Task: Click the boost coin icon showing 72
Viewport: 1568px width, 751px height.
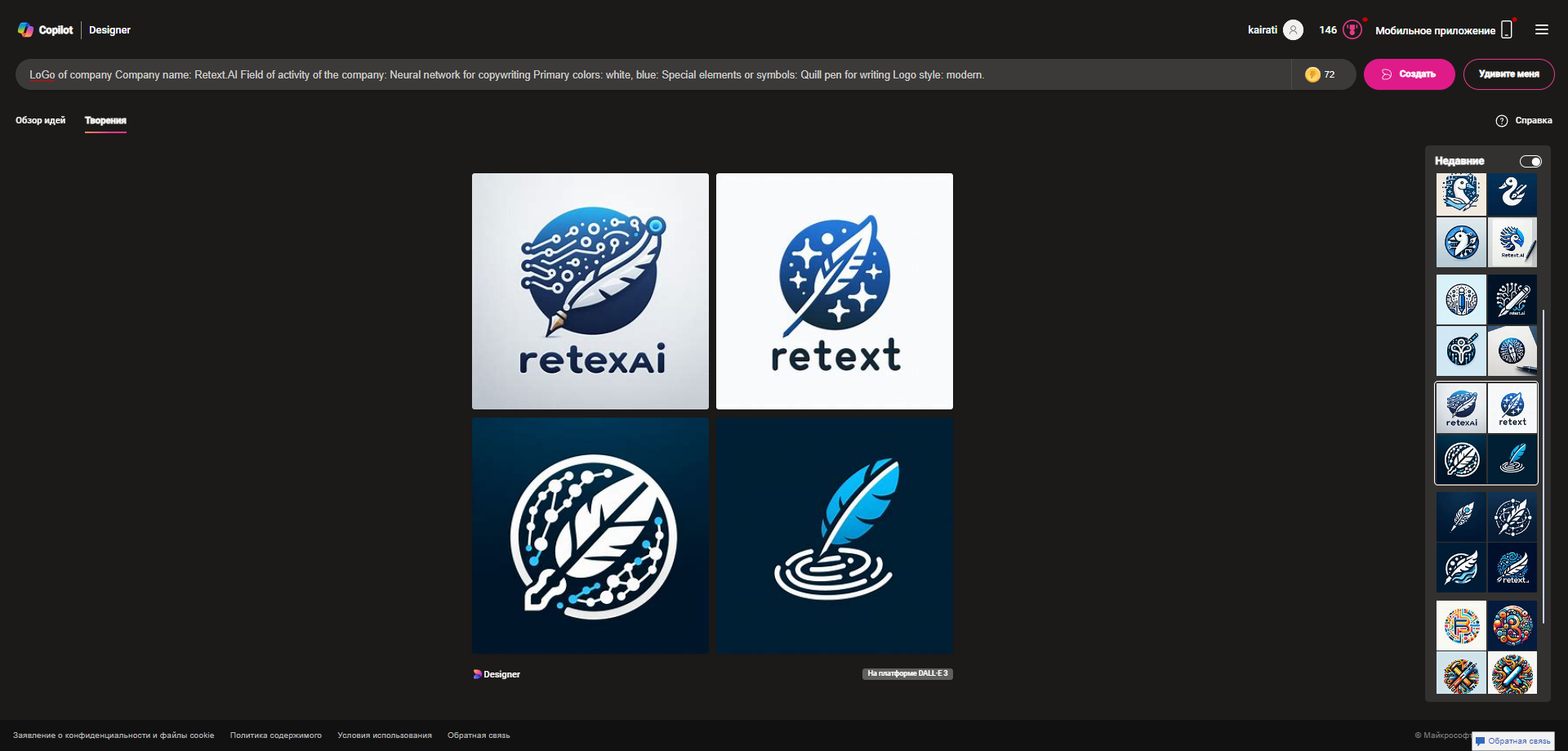Action: [1313, 74]
